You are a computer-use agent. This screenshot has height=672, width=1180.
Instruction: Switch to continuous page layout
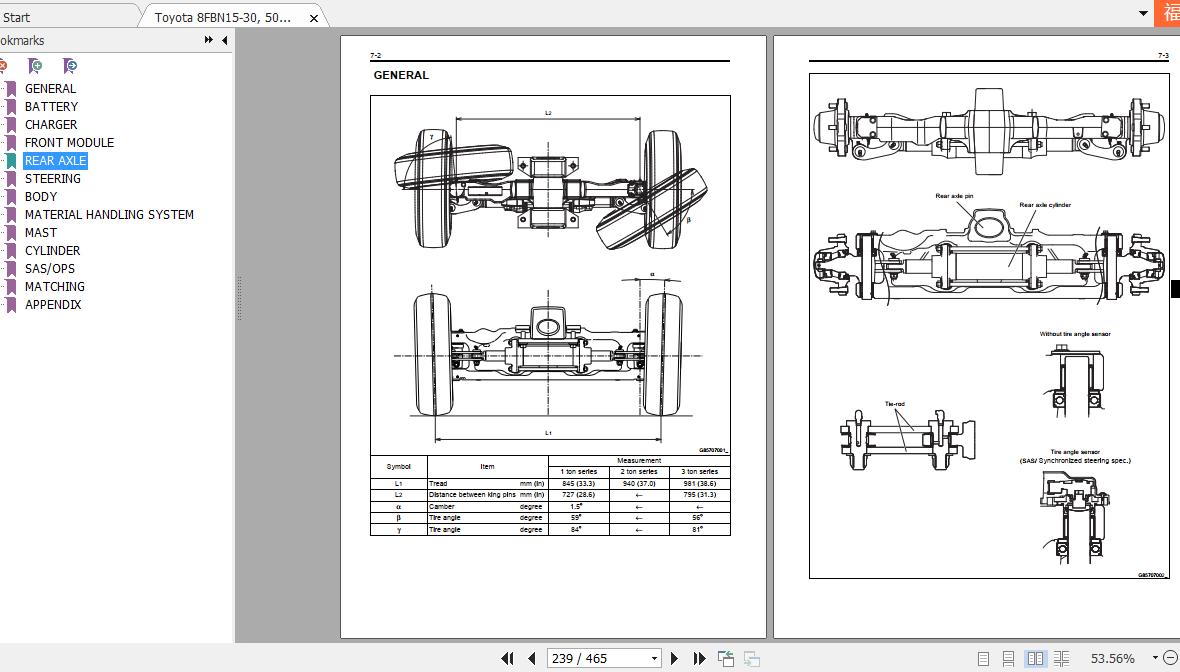1008,658
